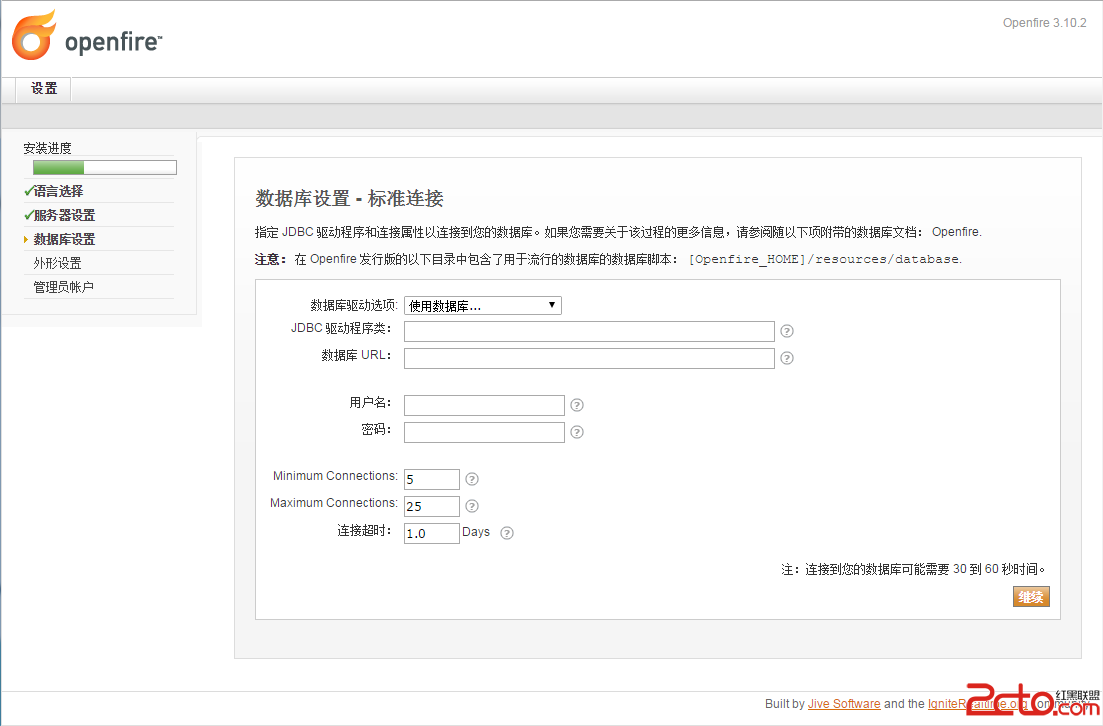Select 管理员帐户 step in sidebar
1103x726 pixels.
point(63,287)
